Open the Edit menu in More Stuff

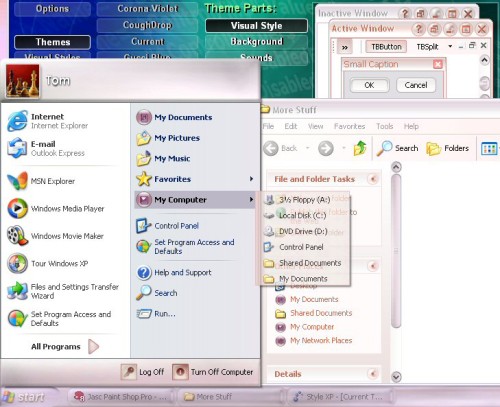coord(291,126)
